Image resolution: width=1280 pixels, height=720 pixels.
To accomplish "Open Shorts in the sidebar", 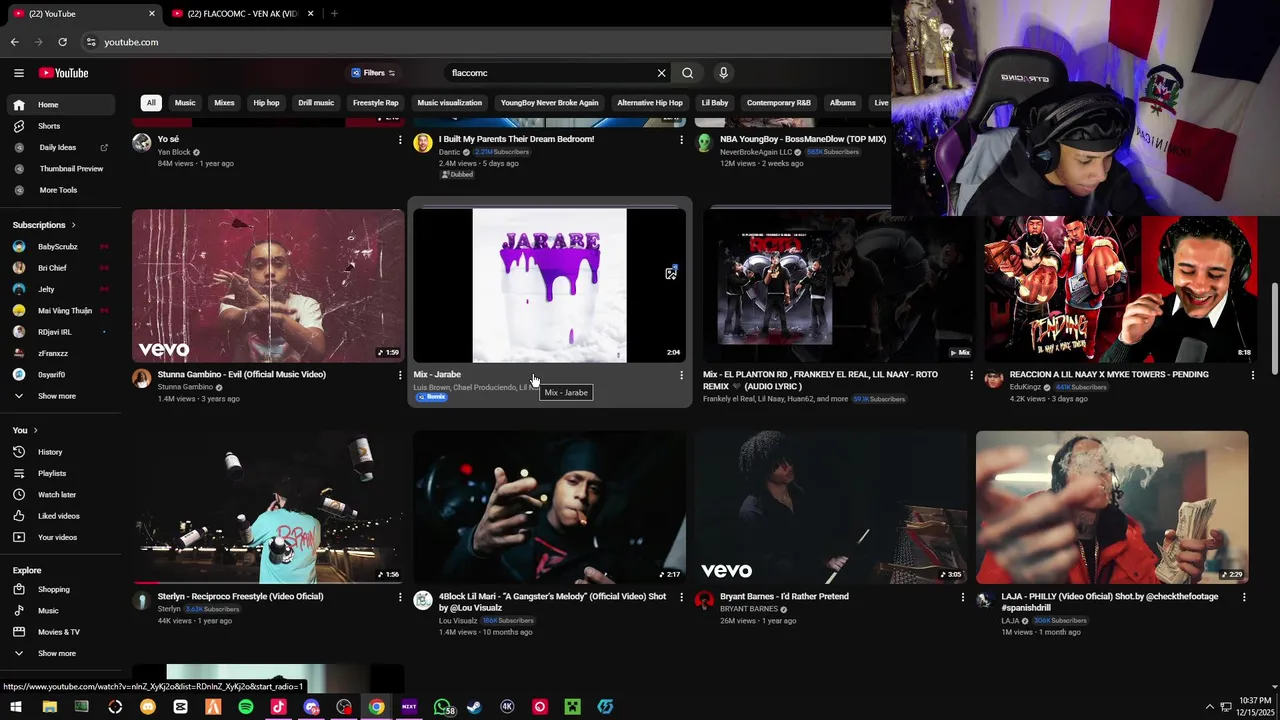I will pos(60,126).
